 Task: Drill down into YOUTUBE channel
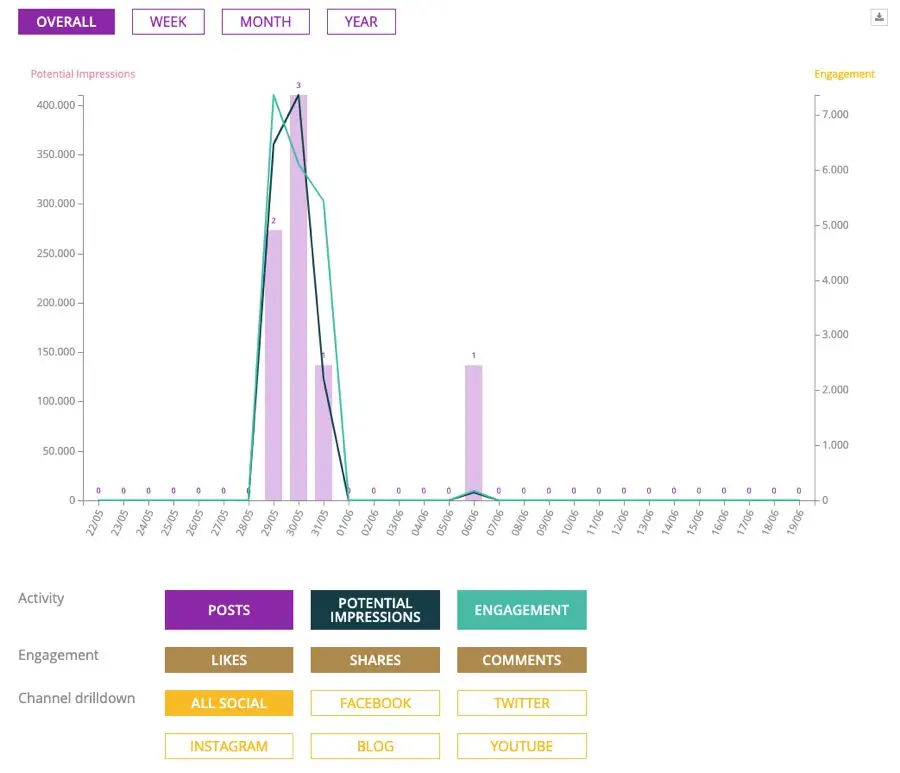521,746
